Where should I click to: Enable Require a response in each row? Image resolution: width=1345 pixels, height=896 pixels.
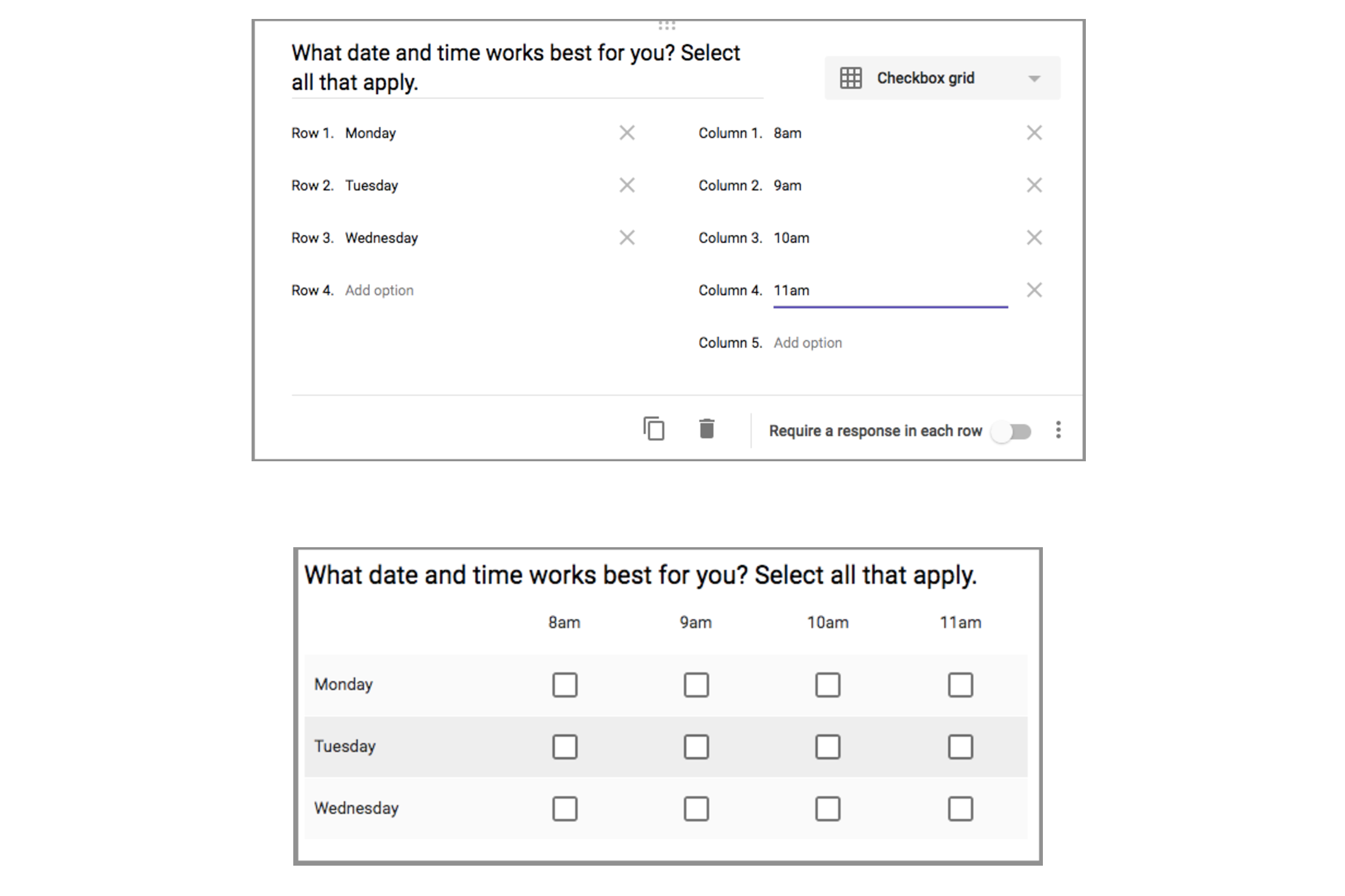click(1012, 430)
